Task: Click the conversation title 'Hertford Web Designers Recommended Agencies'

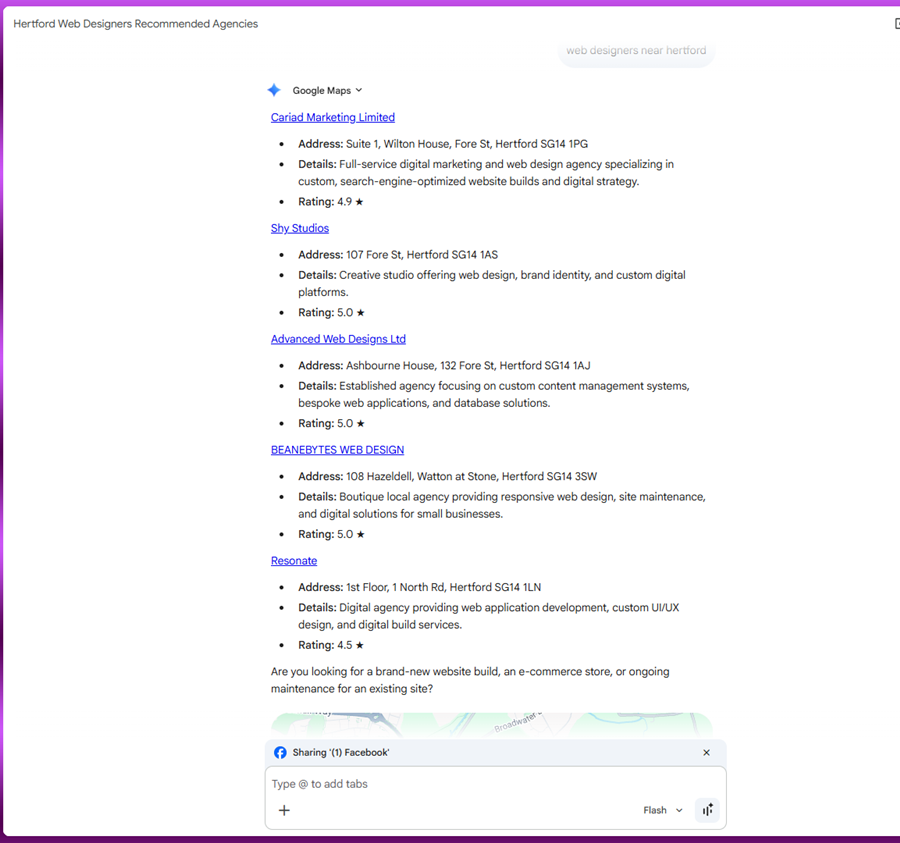Action: coord(135,24)
